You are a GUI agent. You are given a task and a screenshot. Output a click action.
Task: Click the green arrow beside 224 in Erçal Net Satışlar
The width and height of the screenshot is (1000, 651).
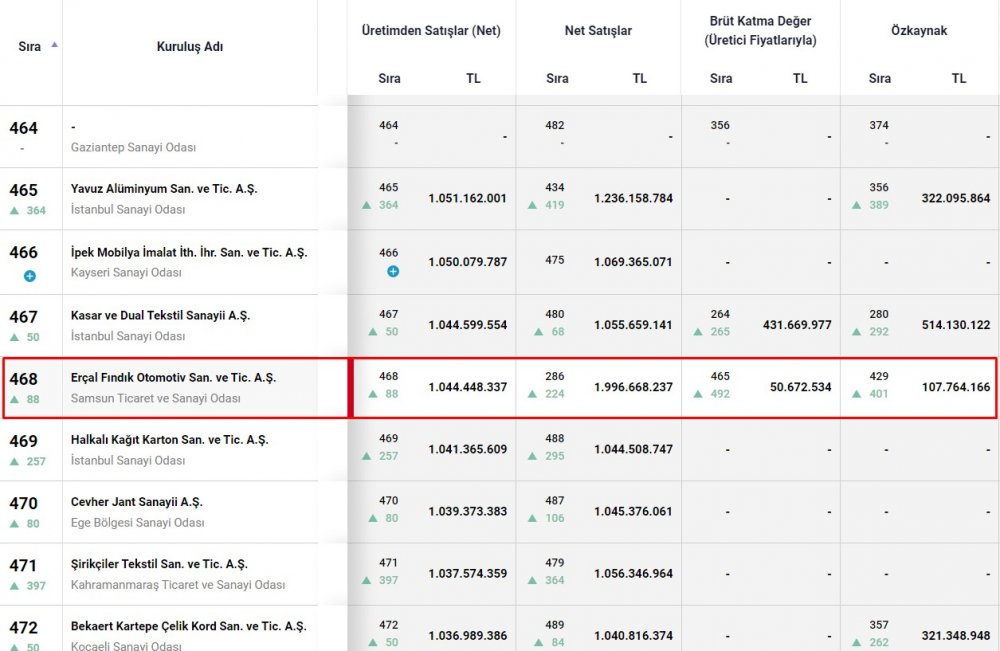click(x=533, y=394)
